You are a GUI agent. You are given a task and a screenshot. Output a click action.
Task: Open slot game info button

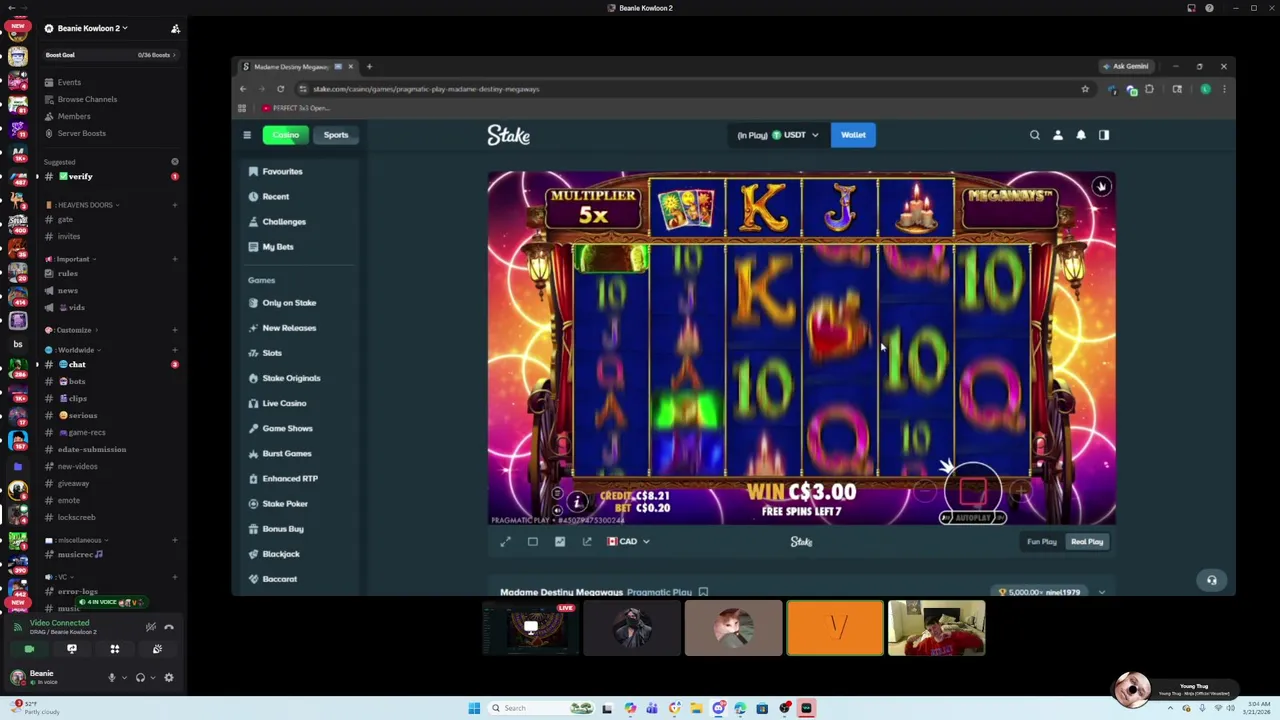click(577, 502)
